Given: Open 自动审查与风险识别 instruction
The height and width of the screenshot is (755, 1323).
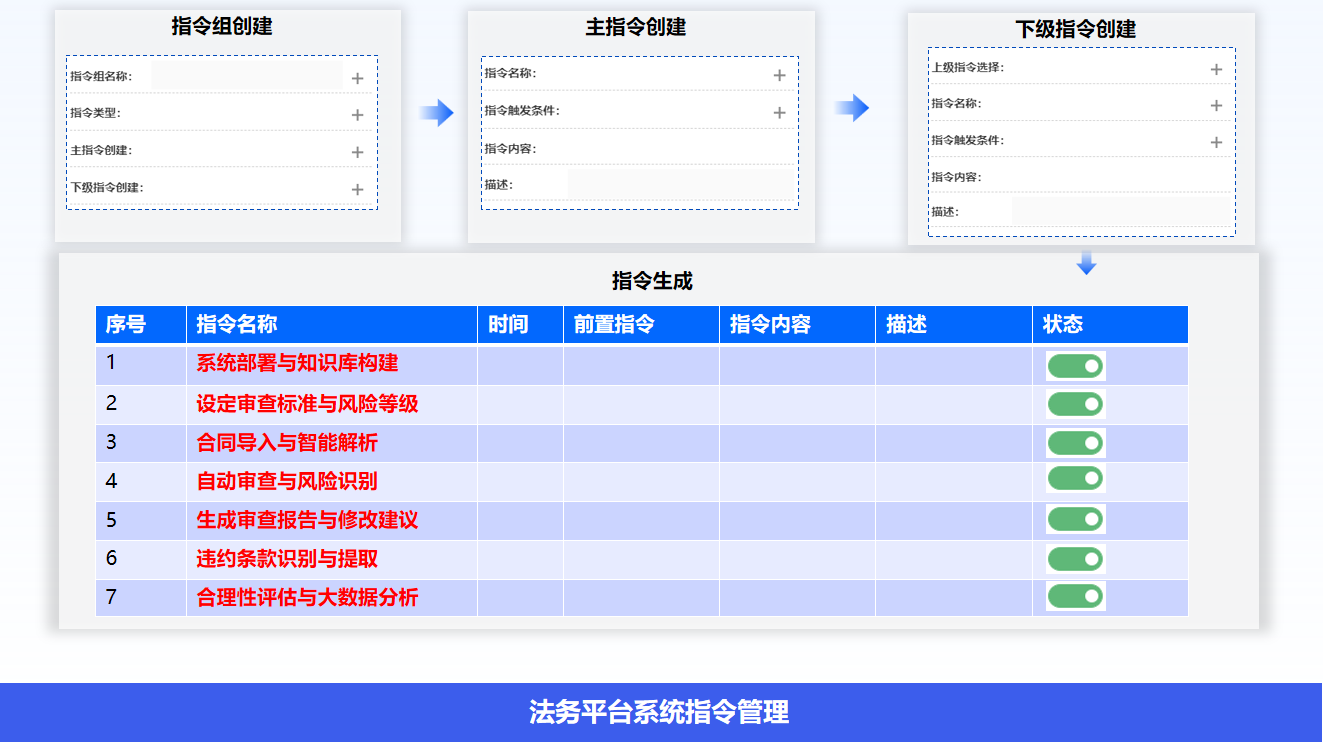Looking at the screenshot, I should 287,481.
